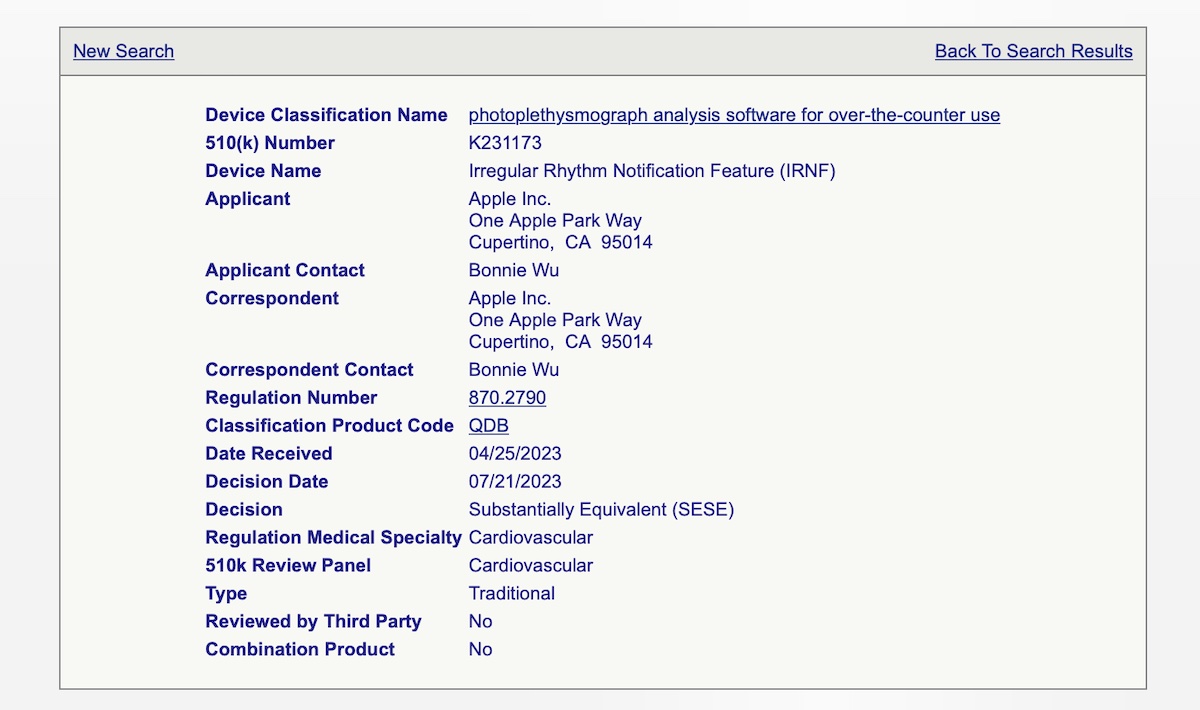Screen dimensions: 1200x710
Task: Click the Device Classification Name label
Action: (x=326, y=115)
